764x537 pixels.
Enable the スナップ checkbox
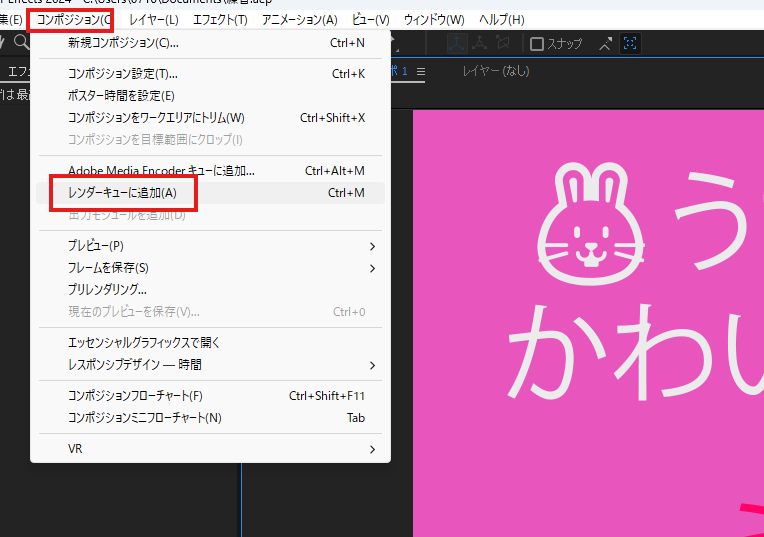point(537,44)
